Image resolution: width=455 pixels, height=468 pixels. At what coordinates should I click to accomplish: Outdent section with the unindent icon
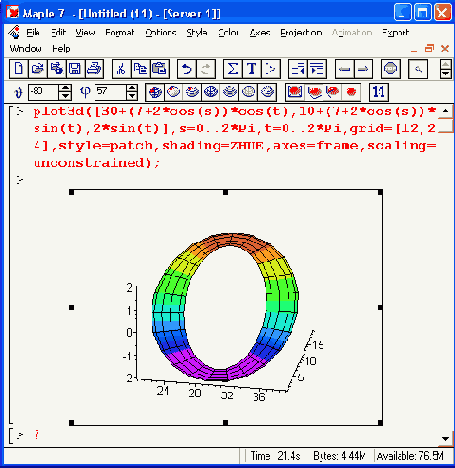(298, 69)
